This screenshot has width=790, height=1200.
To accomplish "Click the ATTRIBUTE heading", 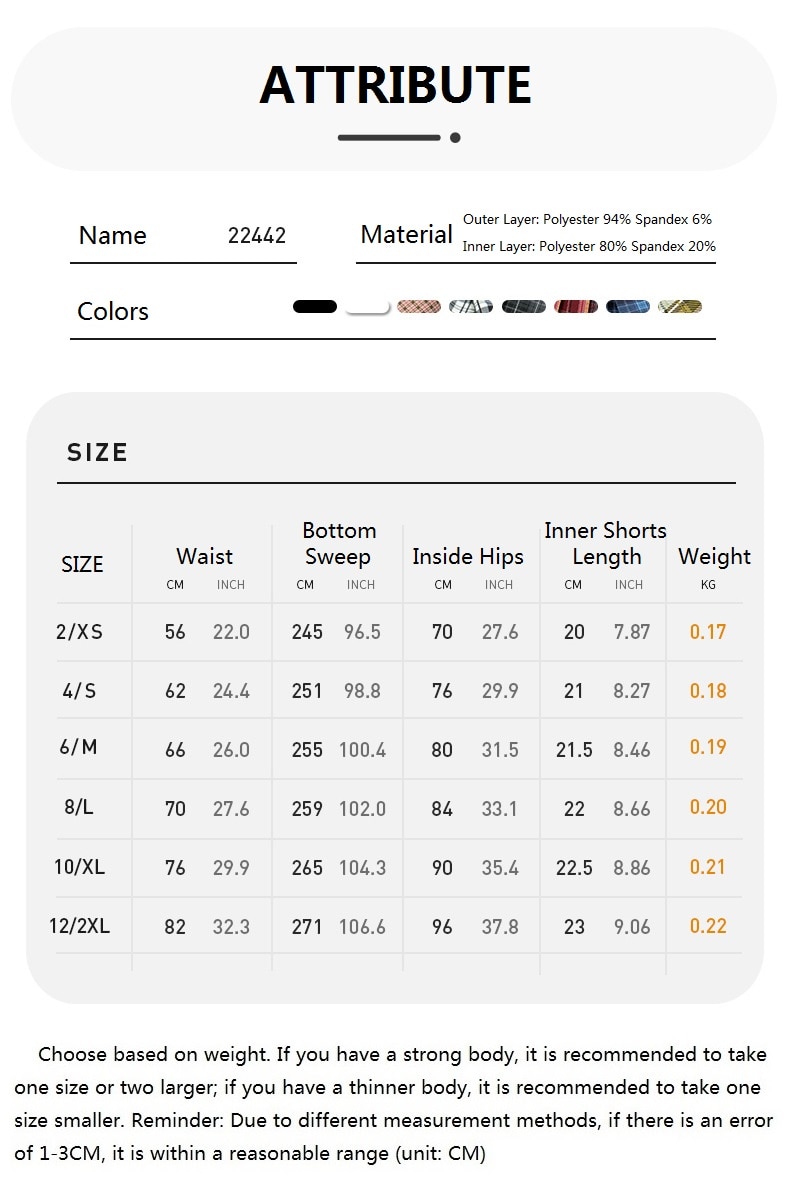I will [395, 86].
